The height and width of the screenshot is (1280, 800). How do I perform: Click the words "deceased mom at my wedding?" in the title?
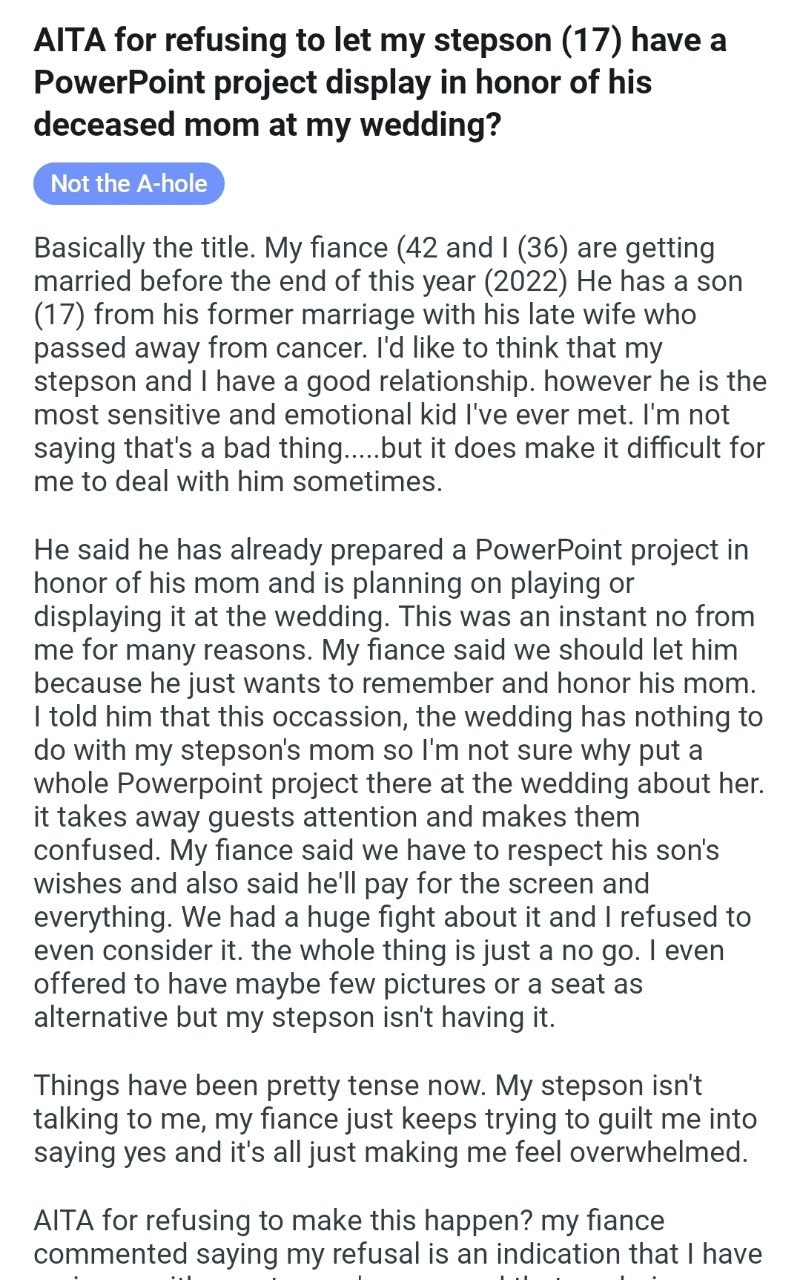pyautogui.click(x=268, y=122)
